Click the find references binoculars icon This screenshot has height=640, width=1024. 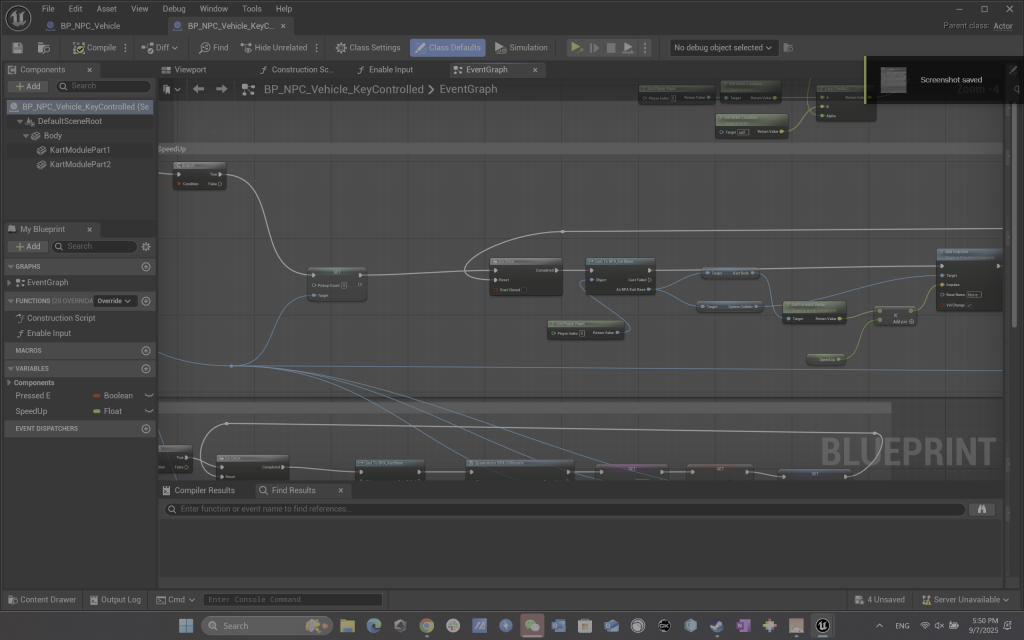click(x=982, y=509)
